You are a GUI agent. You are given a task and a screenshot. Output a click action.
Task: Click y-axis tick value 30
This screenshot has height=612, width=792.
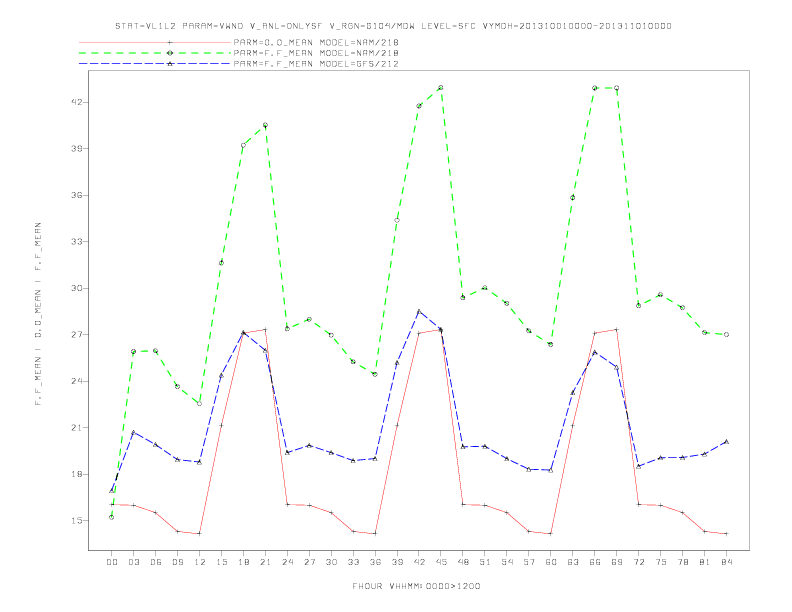click(x=76, y=288)
